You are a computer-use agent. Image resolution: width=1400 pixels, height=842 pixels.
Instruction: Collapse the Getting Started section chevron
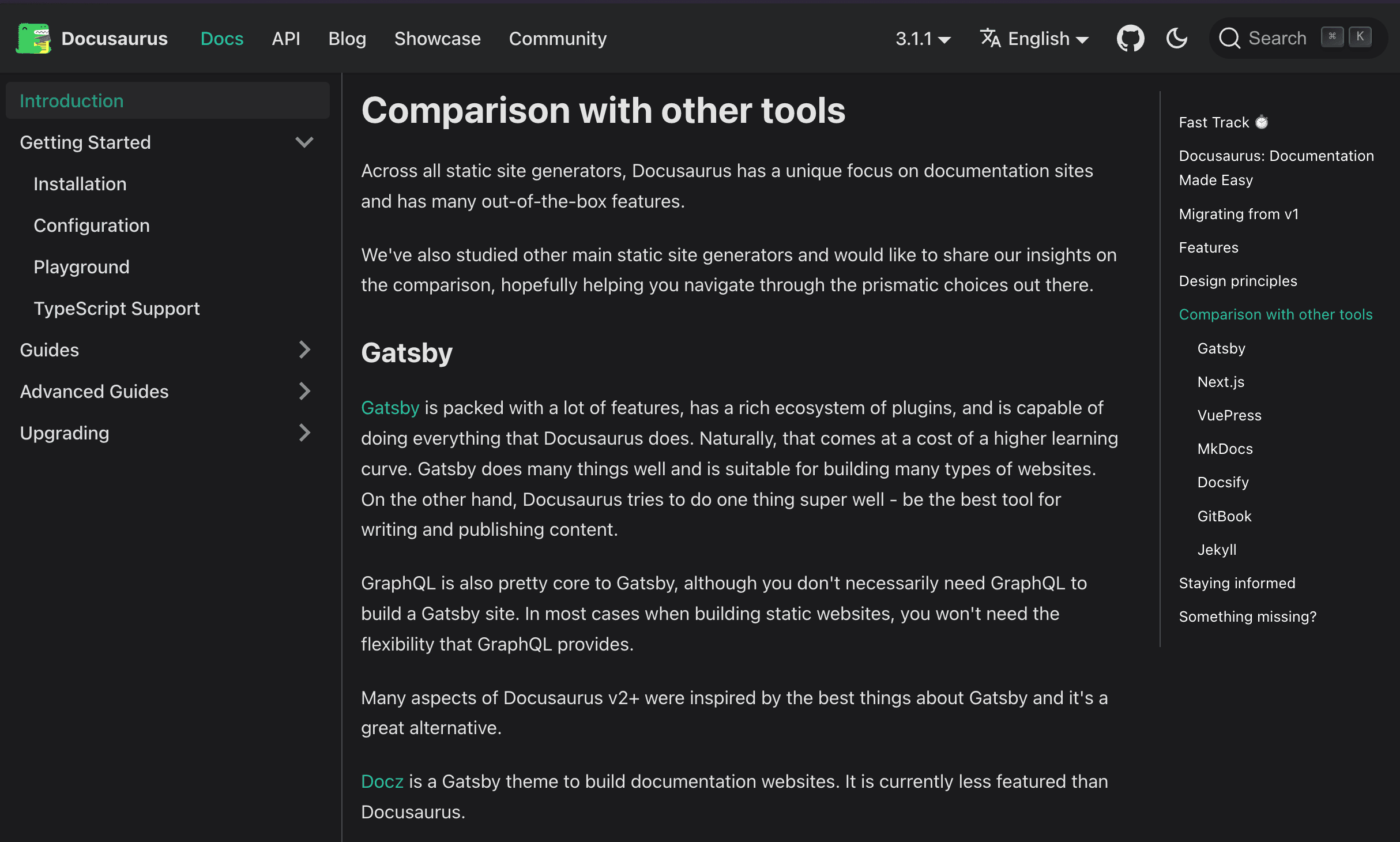point(304,142)
